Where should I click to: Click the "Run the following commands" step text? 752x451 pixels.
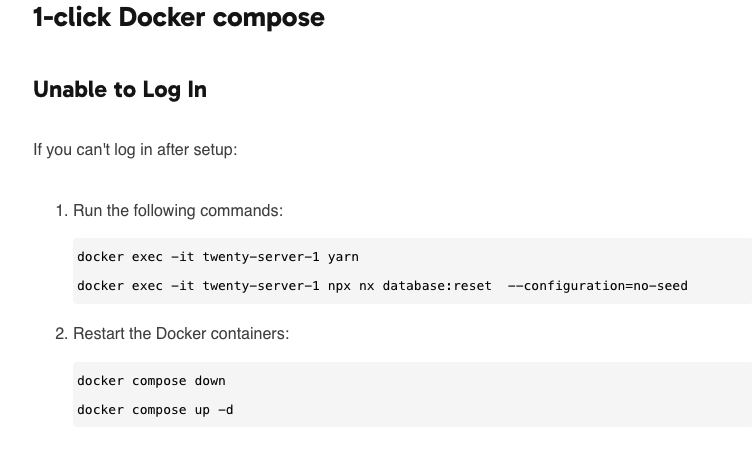click(178, 211)
